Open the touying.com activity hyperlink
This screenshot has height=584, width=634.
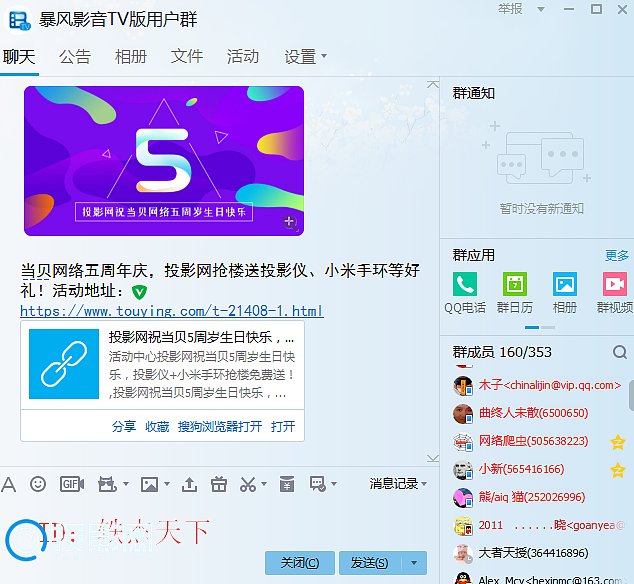tap(172, 311)
